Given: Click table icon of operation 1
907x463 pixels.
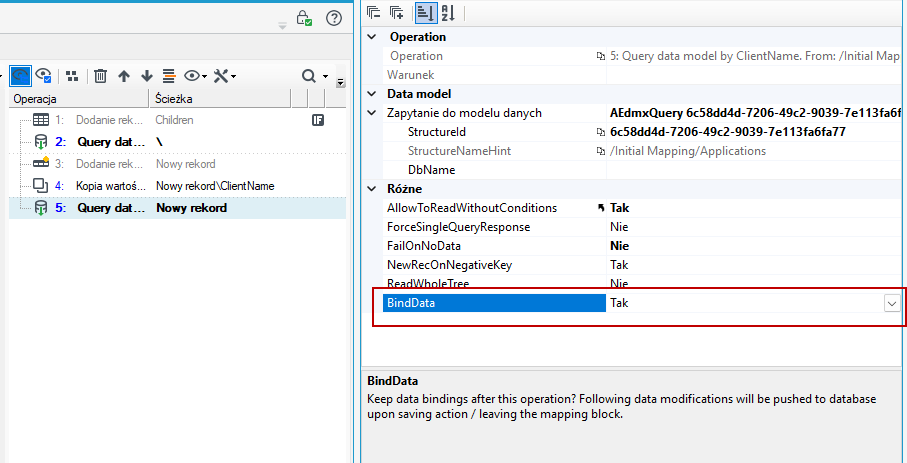Looking at the screenshot, I should (41, 120).
